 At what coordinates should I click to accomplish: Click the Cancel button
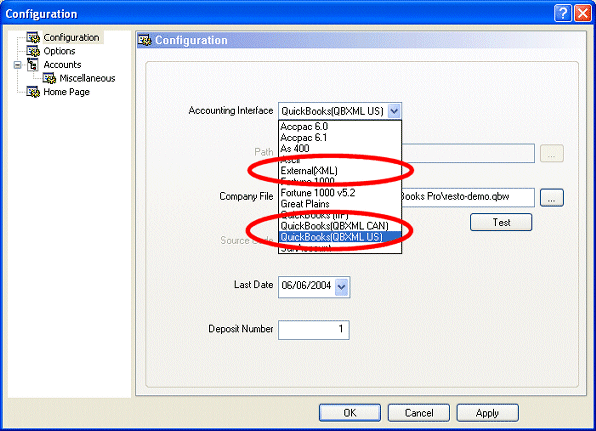[x=418, y=413]
